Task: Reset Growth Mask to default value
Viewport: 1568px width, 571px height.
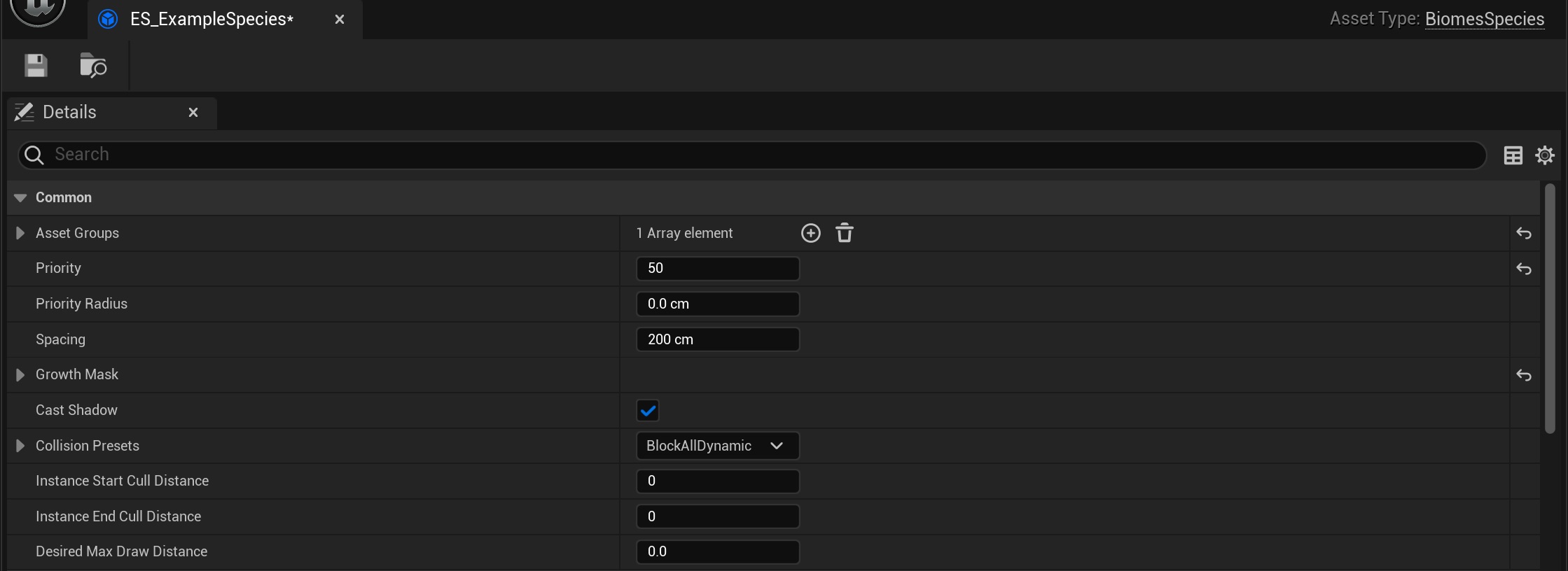Action: pyautogui.click(x=1523, y=375)
